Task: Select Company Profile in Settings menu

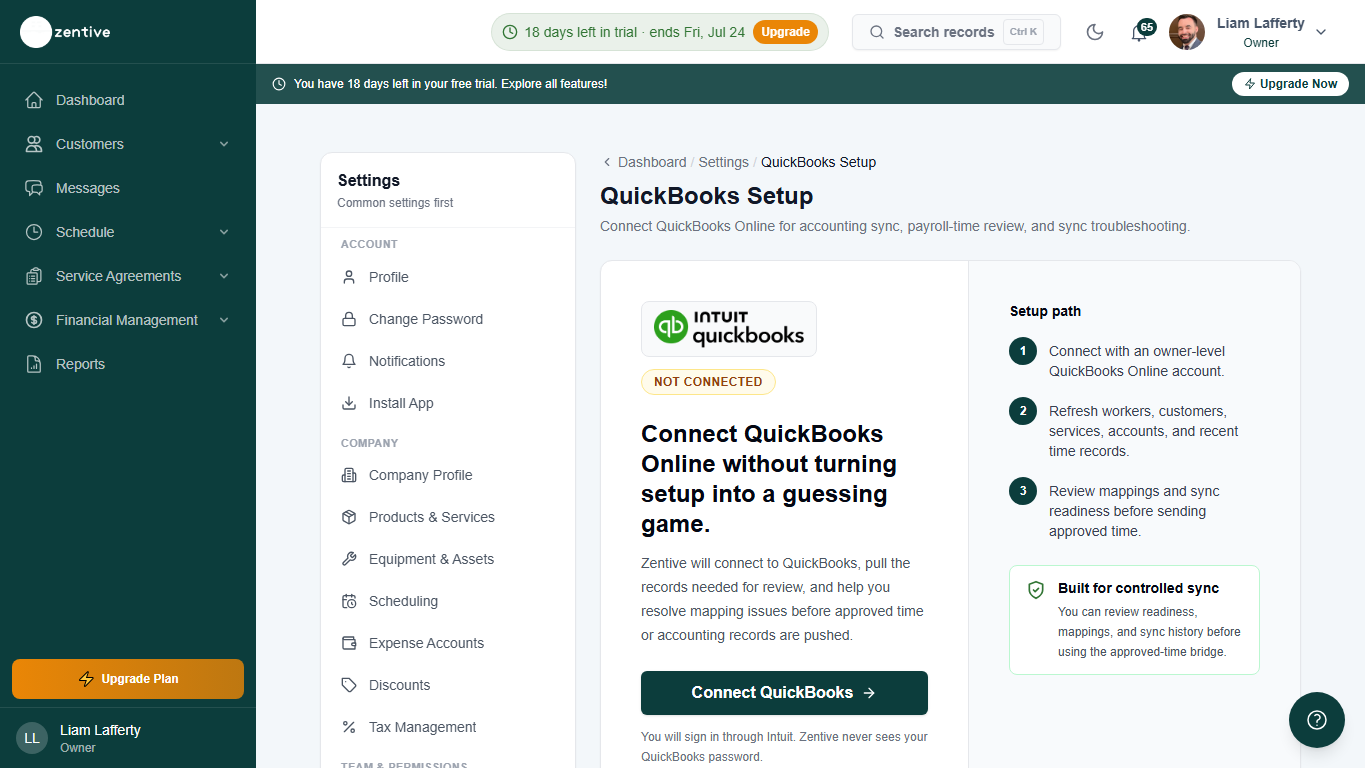Action: [448, 475]
